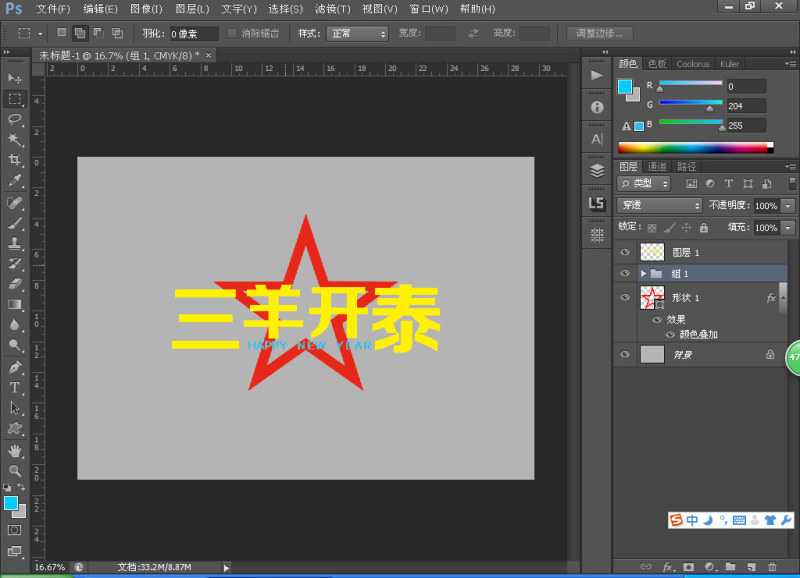The image size is (800, 578).
Task: Toggle visibility of 颜色叠加 effect
Action: pos(670,335)
